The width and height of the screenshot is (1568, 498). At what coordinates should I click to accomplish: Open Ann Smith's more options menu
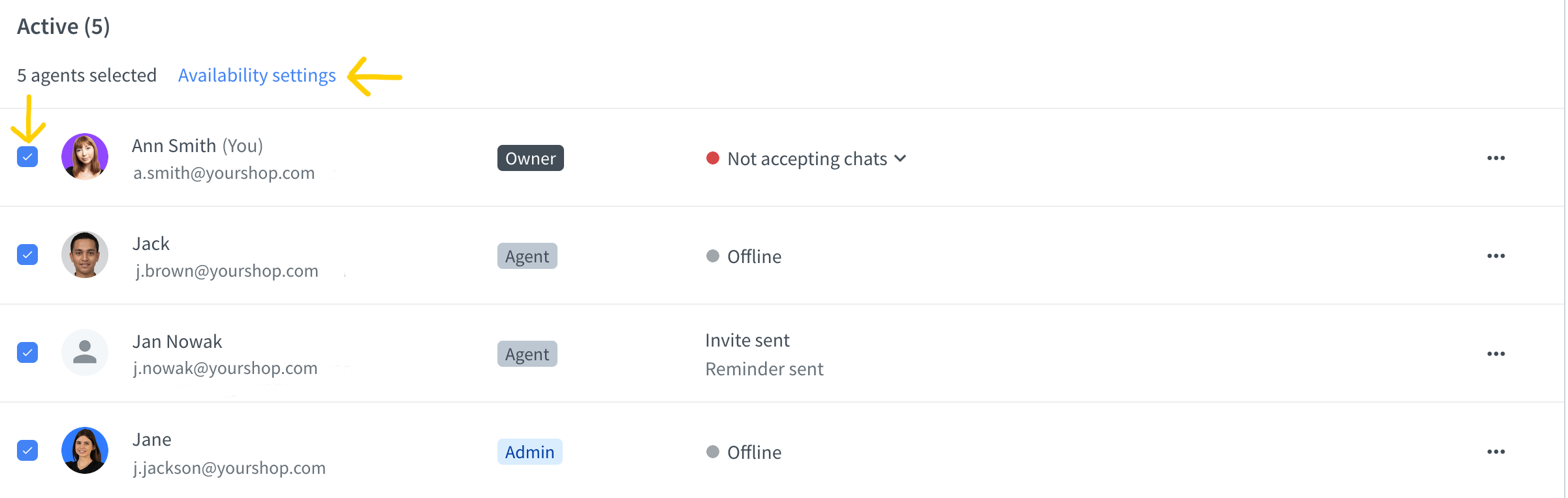[1497, 157]
